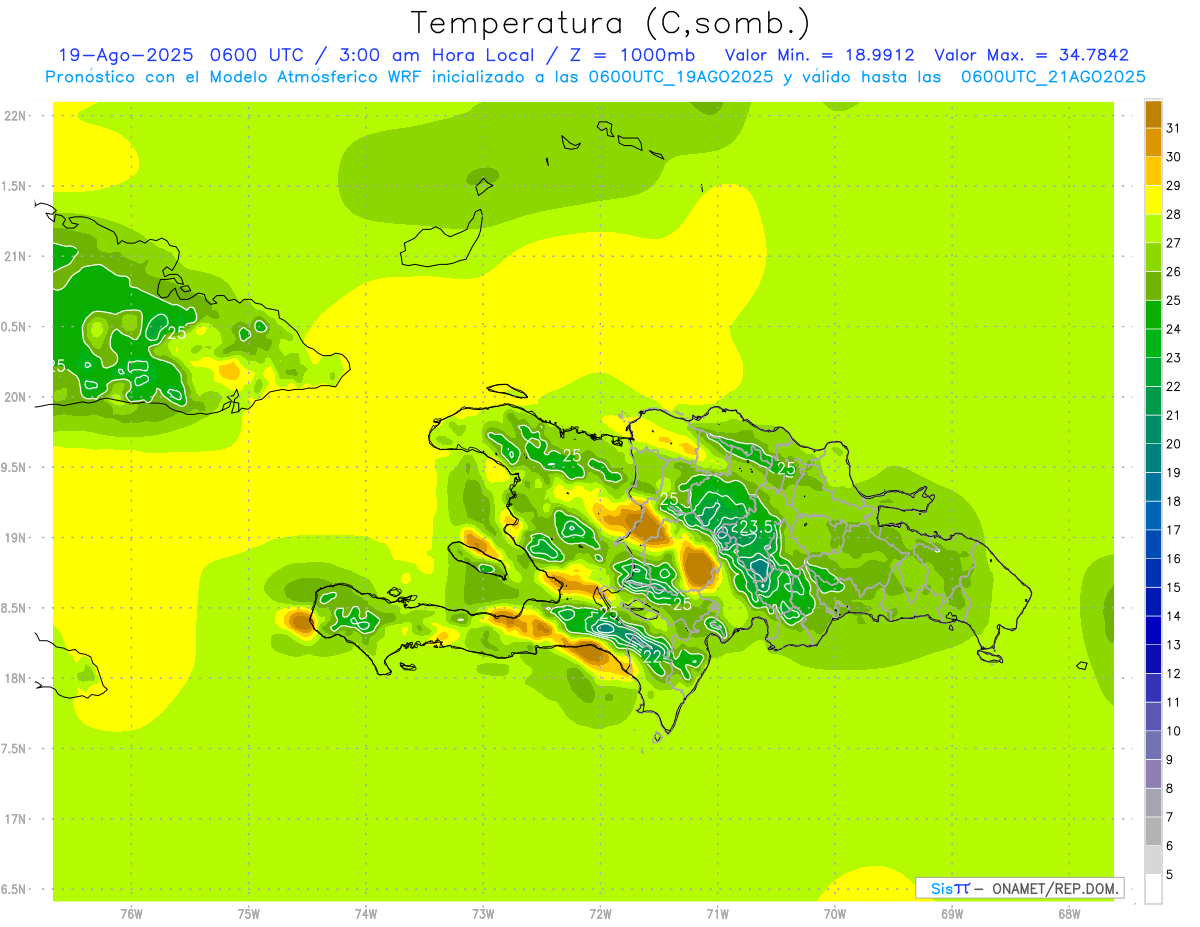Click the legend label "29"
Screen dimensions: 1200x927
(x=1173, y=185)
